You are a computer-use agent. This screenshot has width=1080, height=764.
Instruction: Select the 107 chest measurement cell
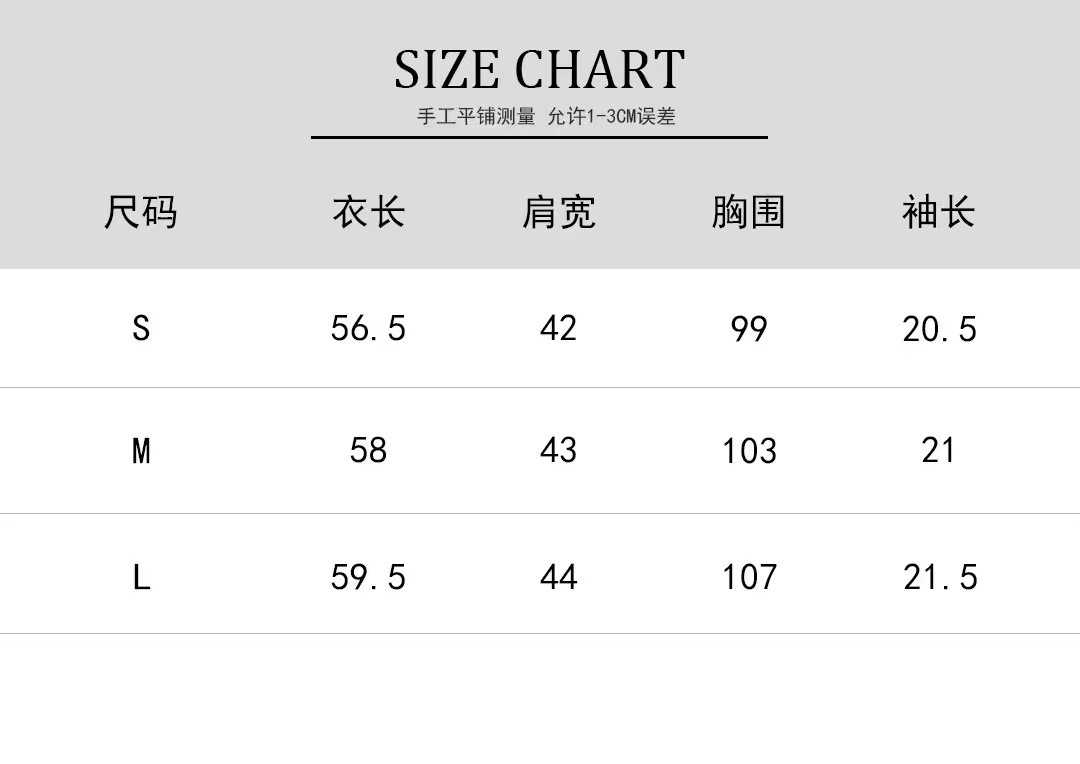pyautogui.click(x=749, y=577)
